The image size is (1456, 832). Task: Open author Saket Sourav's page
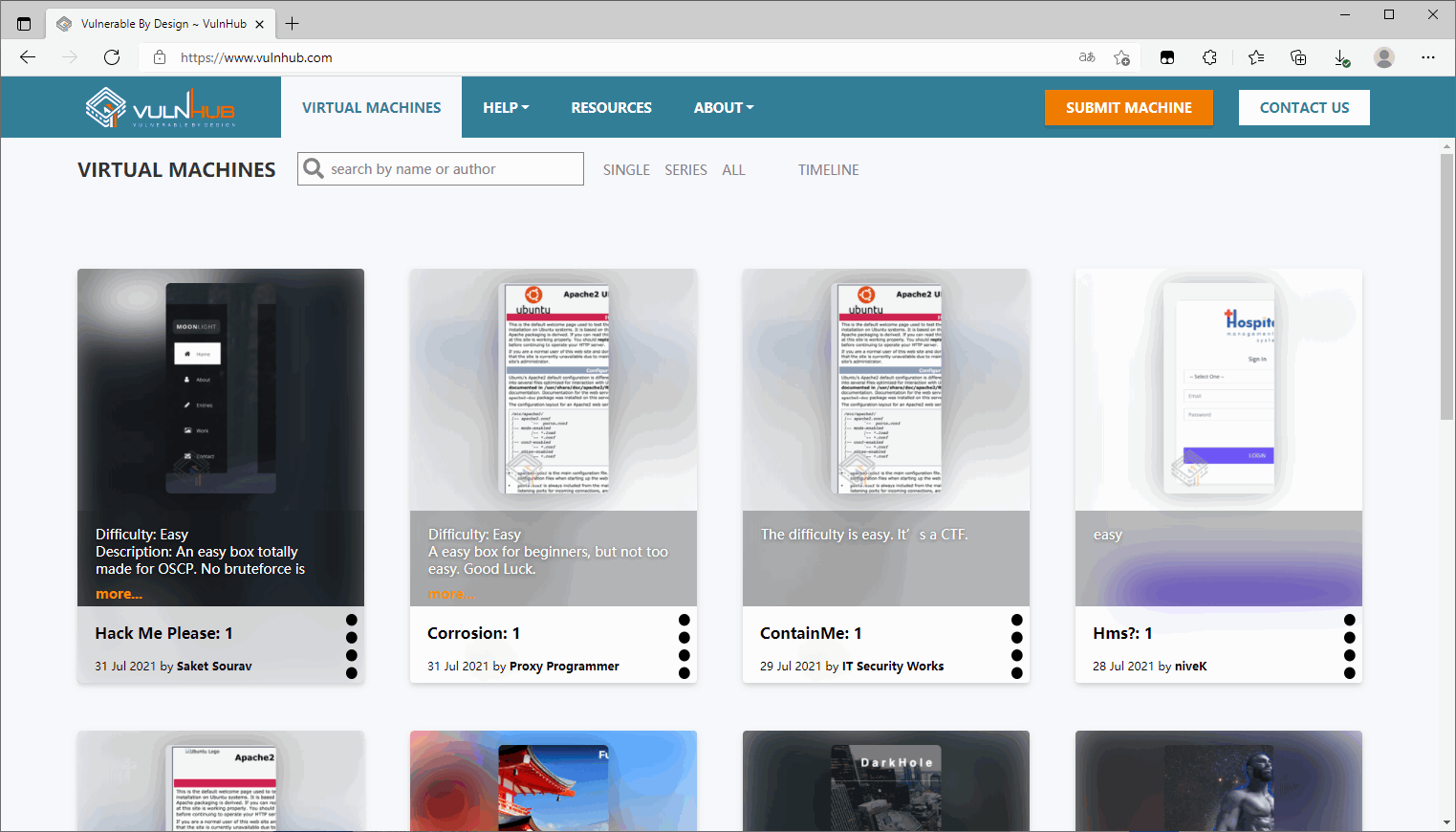[x=214, y=666]
